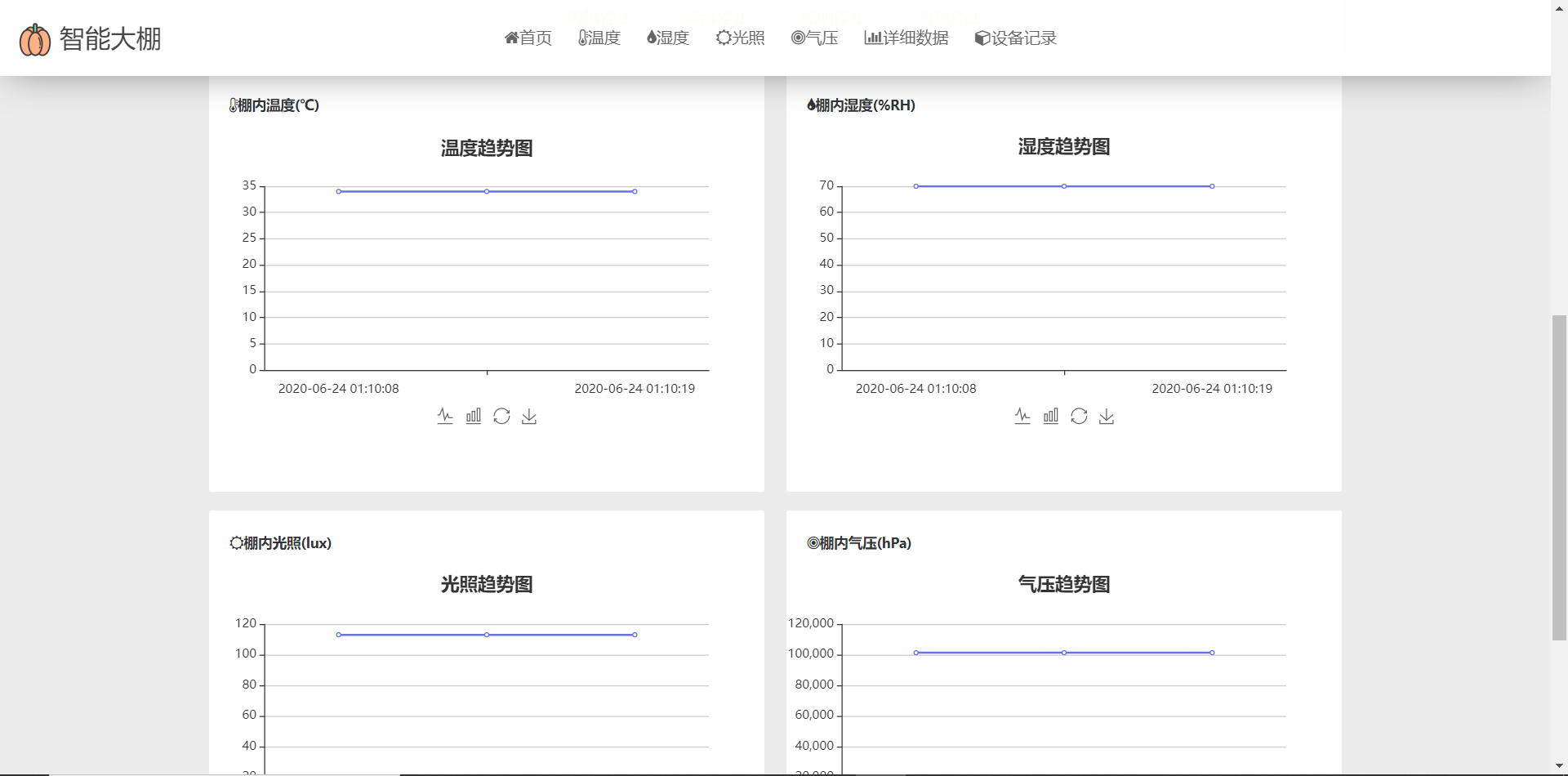
Task: Restore 湿度趋势图 with the refresh icon
Action: pos(1080,416)
